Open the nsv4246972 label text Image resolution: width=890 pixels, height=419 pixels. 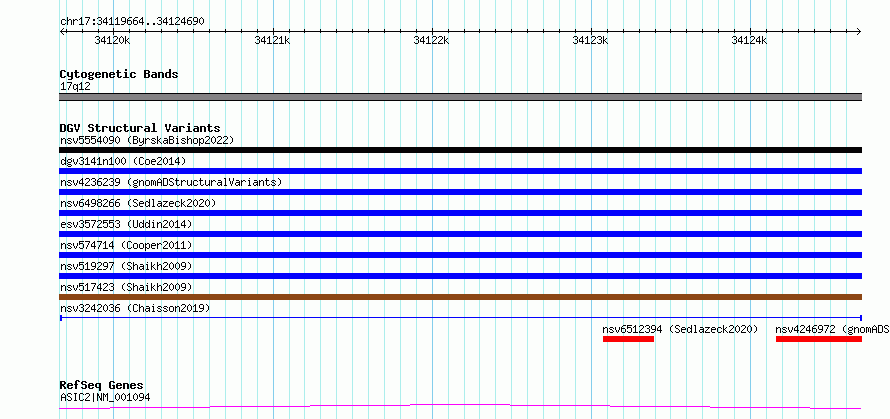pyautogui.click(x=833, y=329)
